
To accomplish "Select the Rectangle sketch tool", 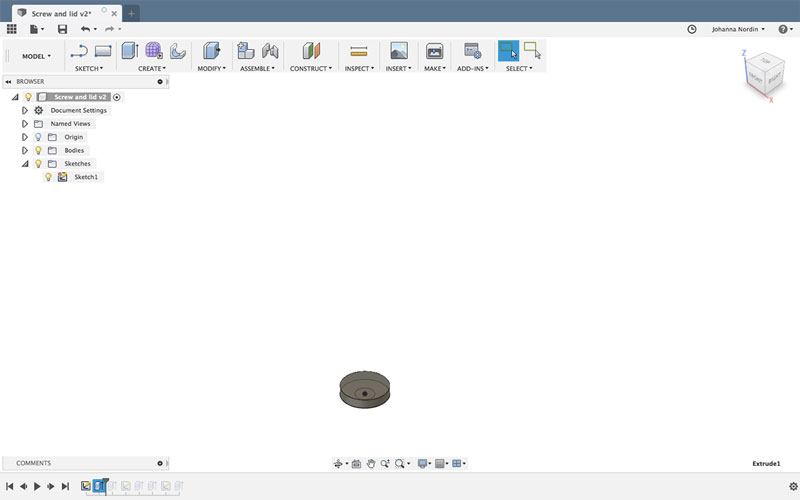I will (103, 51).
